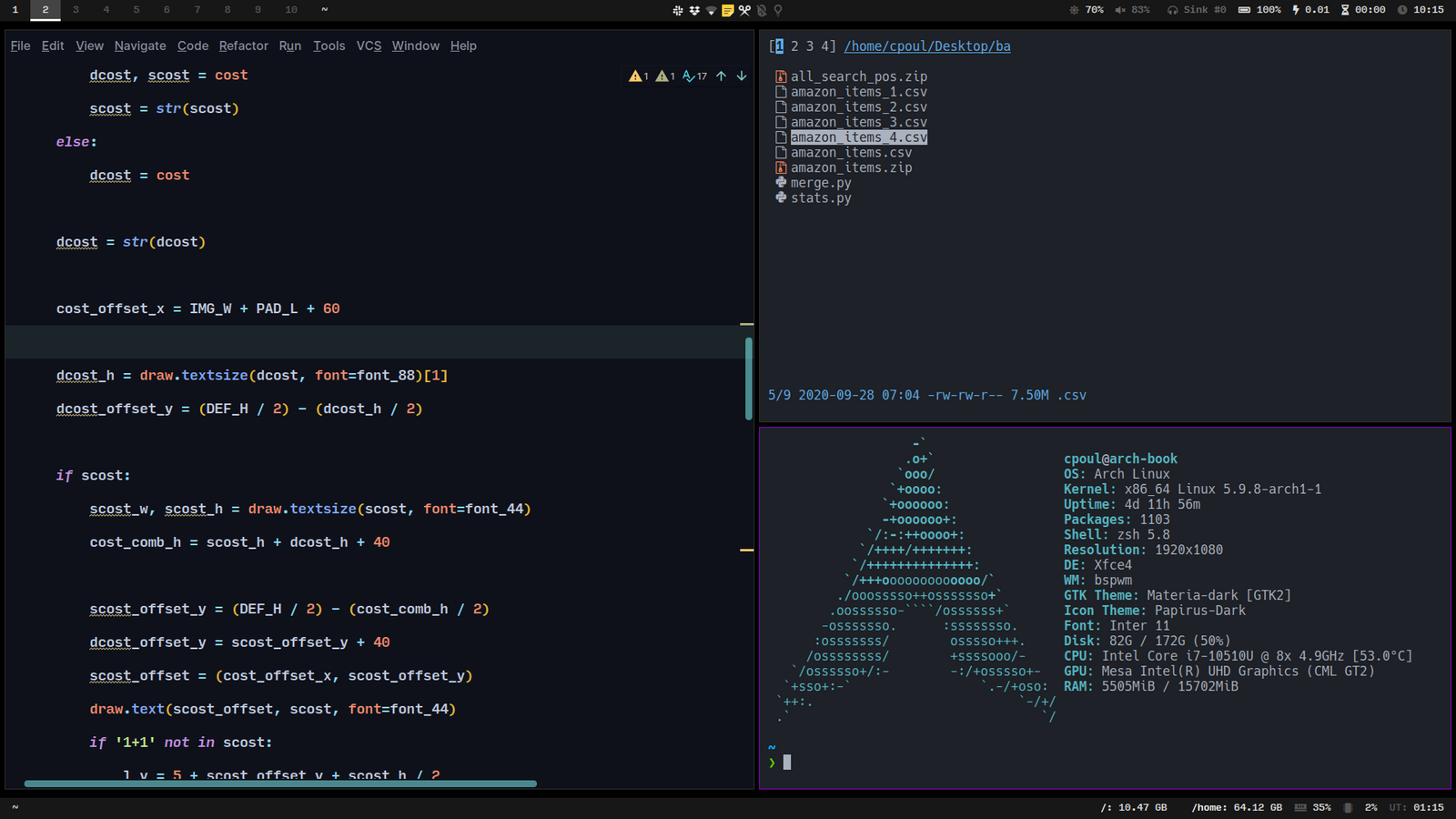Click the muted speaker volume icon
Screen dimensions: 1456x819
tap(1120, 10)
